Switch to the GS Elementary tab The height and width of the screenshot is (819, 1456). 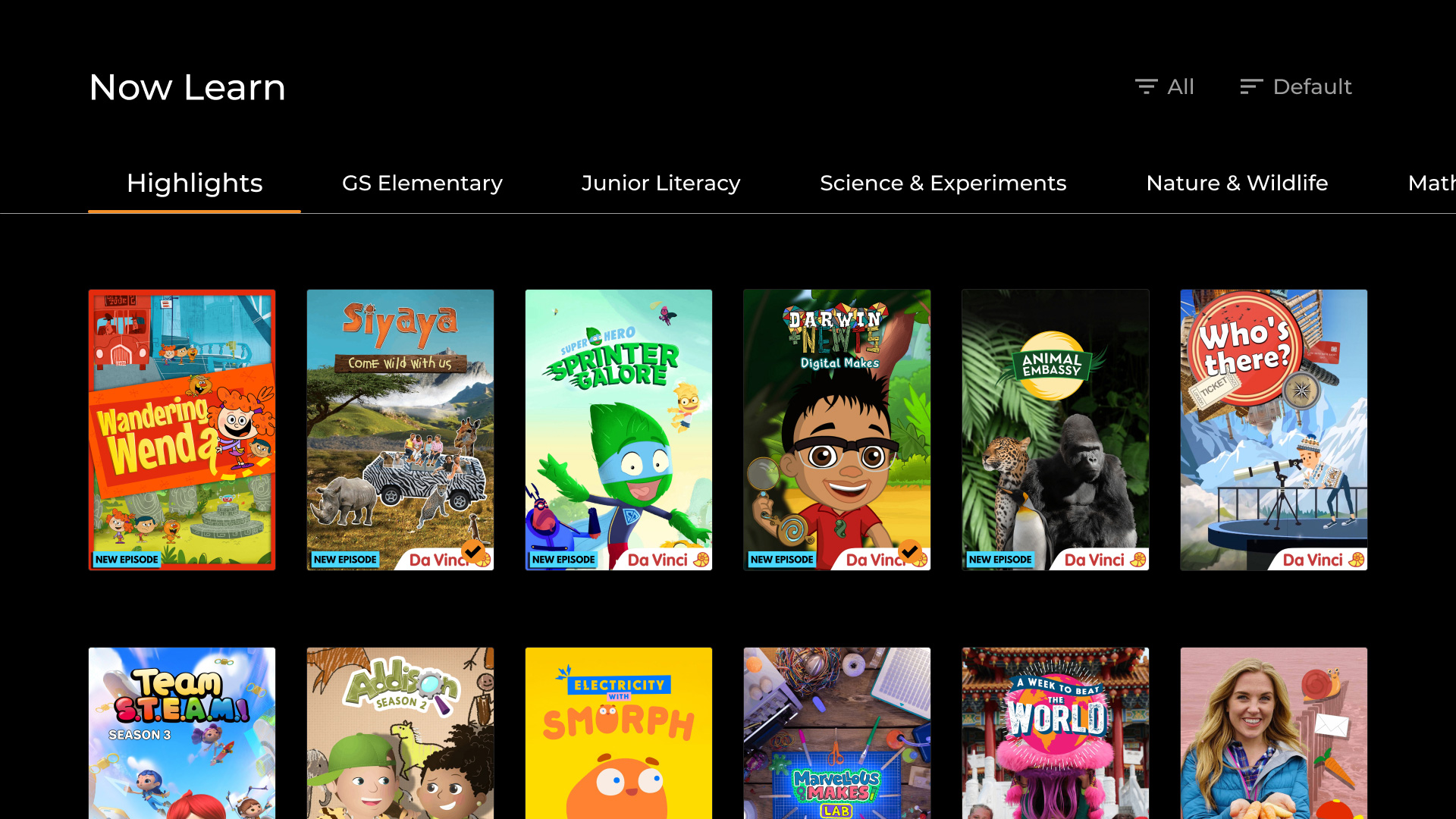pyautogui.click(x=422, y=183)
